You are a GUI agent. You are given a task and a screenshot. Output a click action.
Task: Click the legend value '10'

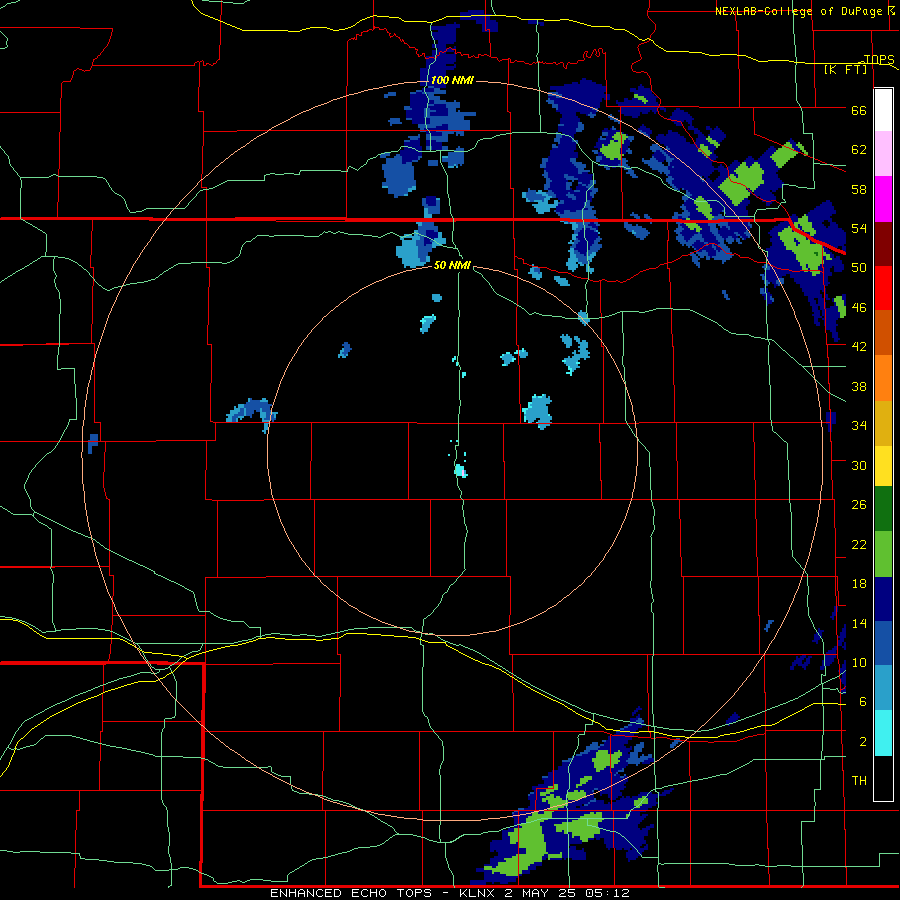tap(859, 662)
